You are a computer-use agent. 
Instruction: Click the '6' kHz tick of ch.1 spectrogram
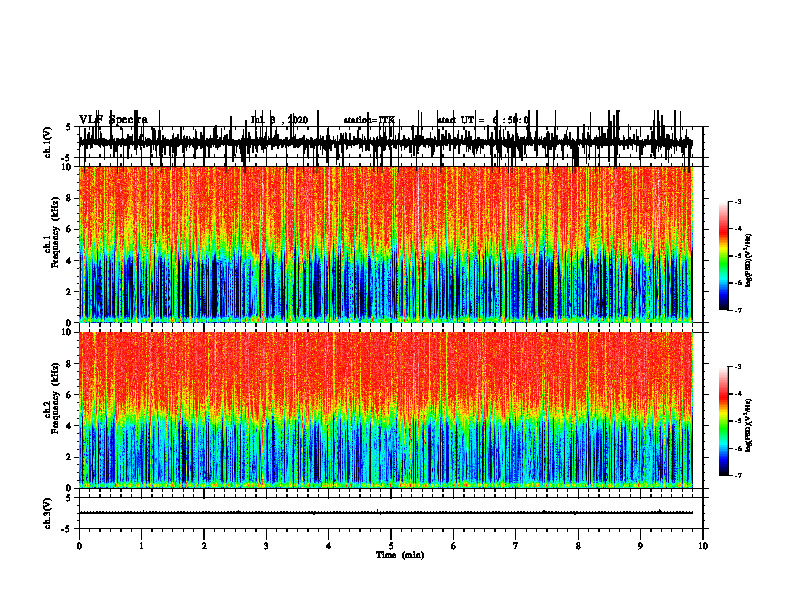(x=70, y=229)
